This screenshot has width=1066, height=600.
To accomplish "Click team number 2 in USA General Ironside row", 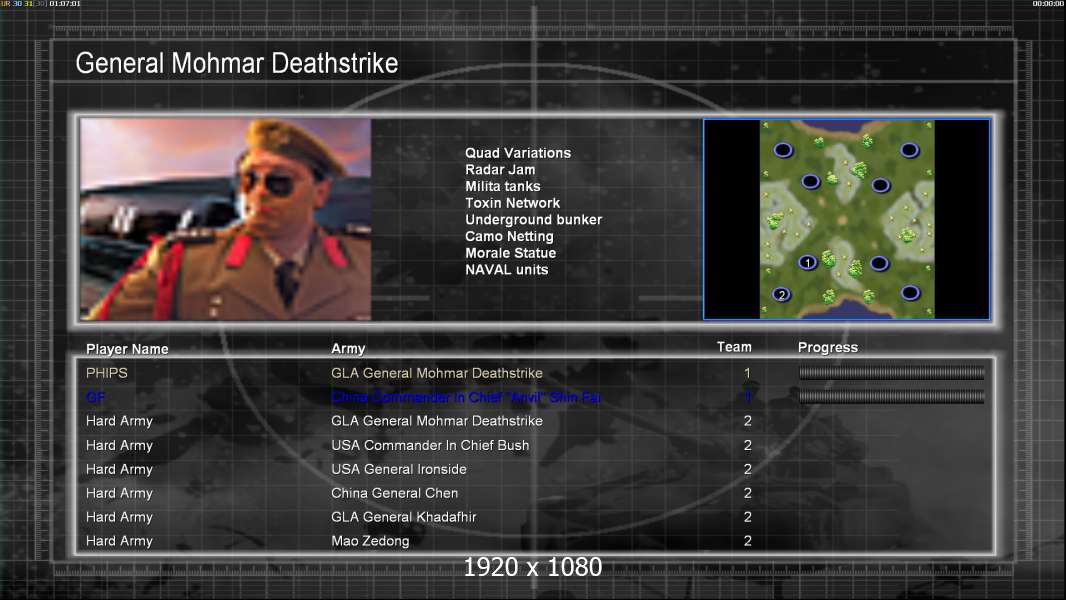I will coord(747,469).
